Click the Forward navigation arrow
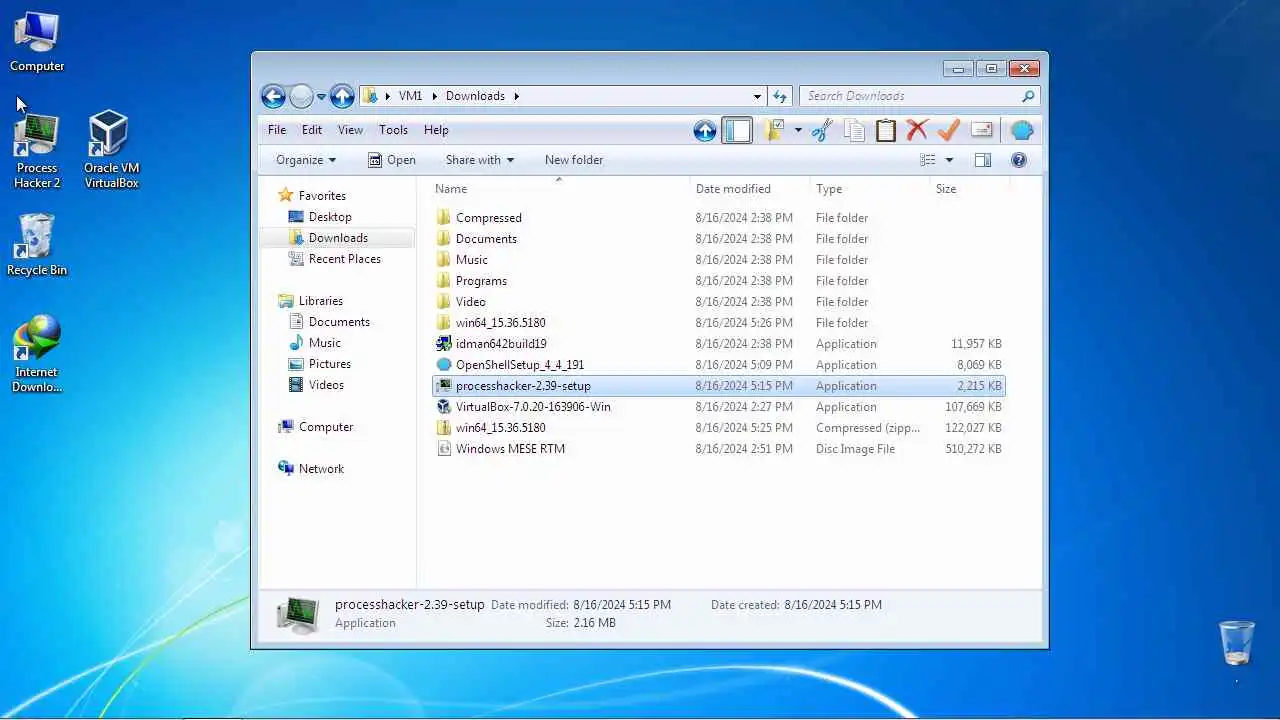 coord(301,96)
